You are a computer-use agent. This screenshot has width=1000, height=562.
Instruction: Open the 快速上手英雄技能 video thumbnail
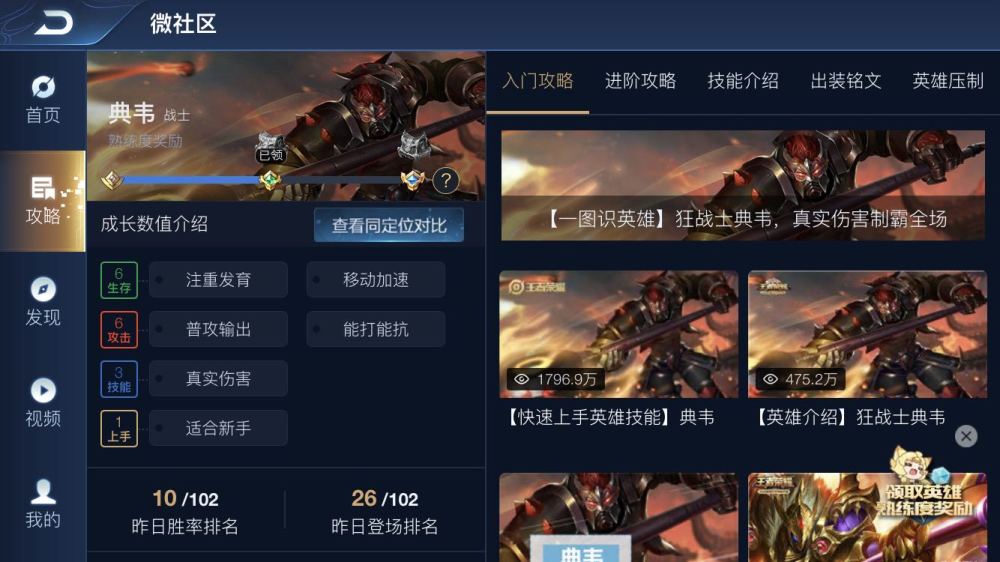(619, 334)
